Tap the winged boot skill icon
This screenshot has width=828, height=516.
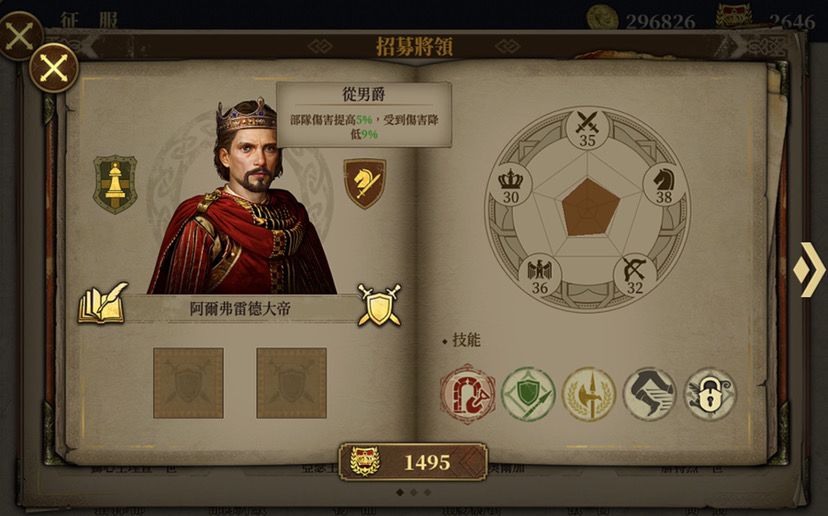pos(650,394)
